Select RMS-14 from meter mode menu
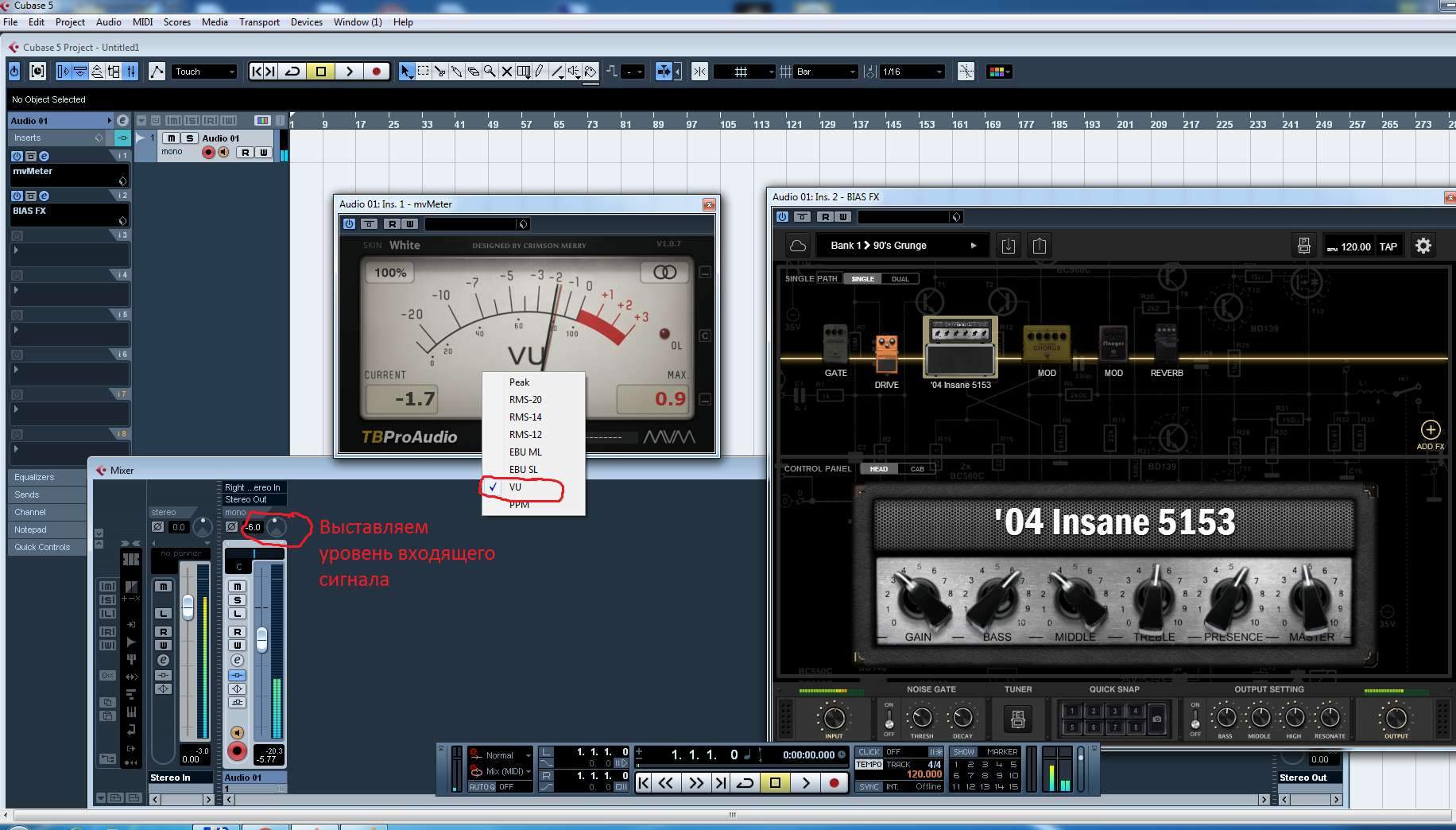This screenshot has width=1456, height=830. [525, 417]
